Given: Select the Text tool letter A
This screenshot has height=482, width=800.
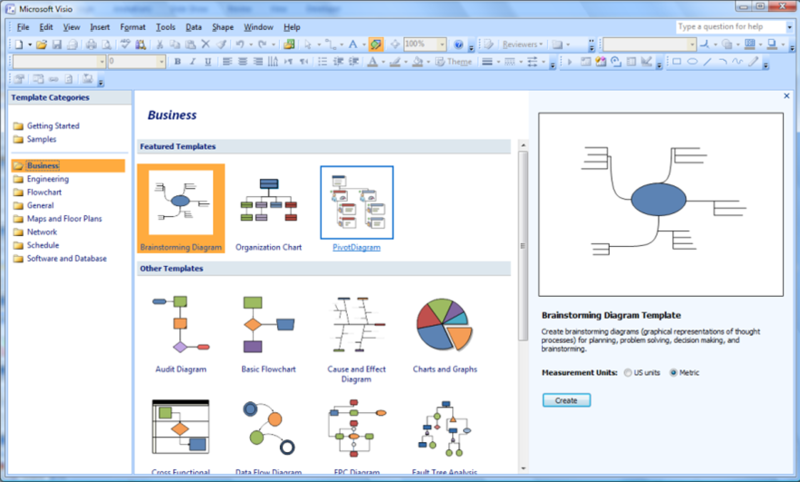Looking at the screenshot, I should click(x=353, y=44).
